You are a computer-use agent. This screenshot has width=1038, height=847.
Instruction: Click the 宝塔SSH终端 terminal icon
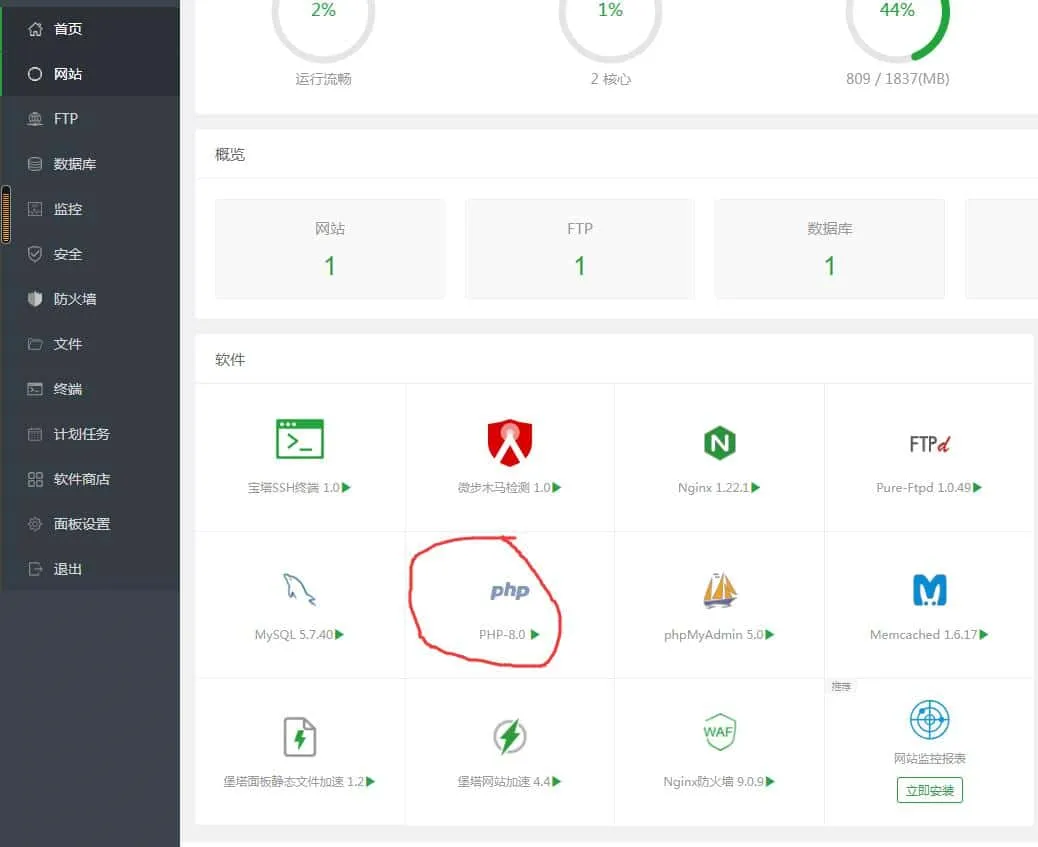coord(300,440)
